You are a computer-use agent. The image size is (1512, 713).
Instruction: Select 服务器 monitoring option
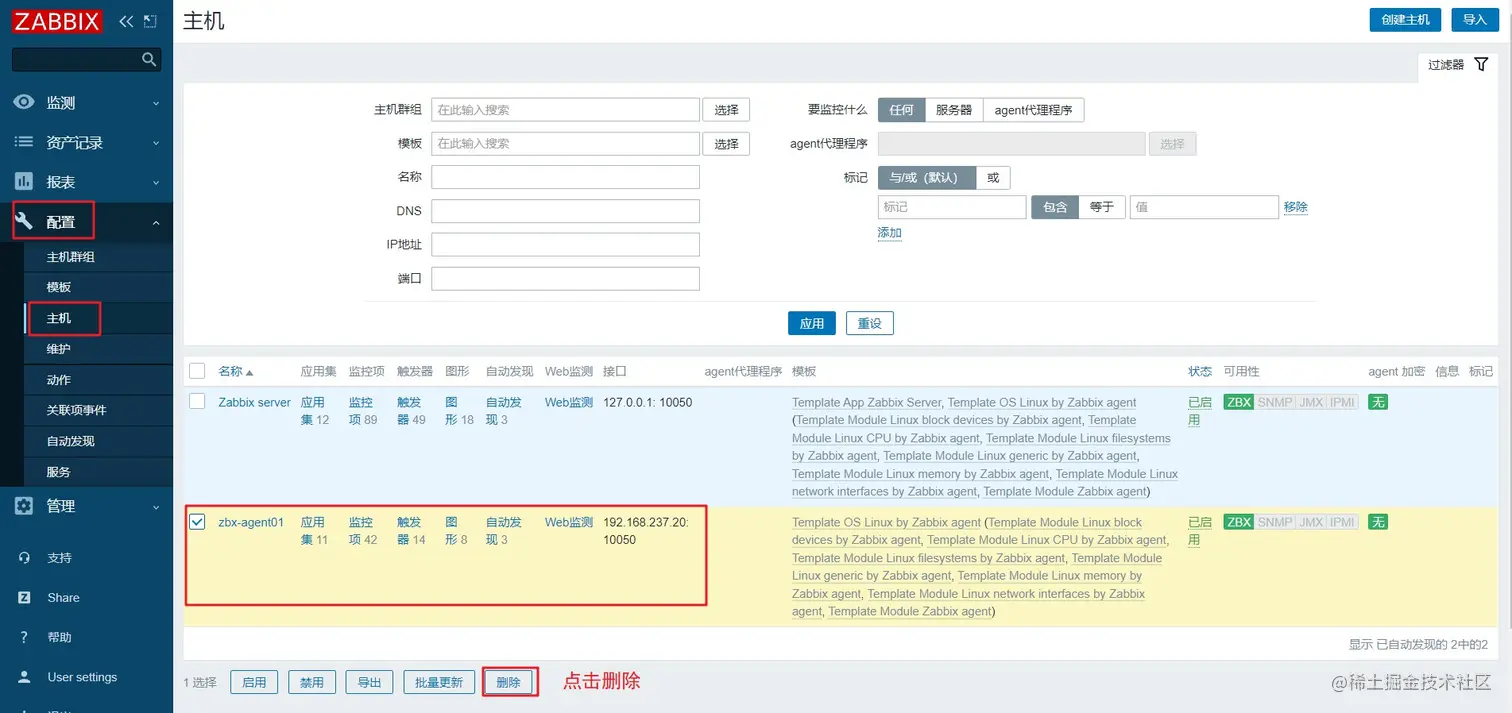coord(954,110)
